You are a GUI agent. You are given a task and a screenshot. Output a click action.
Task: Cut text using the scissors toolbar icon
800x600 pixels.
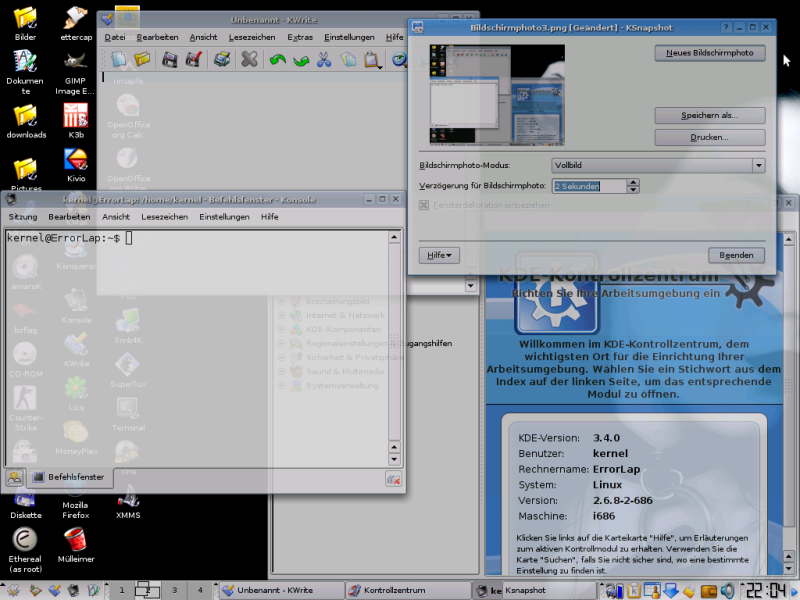tap(322, 58)
